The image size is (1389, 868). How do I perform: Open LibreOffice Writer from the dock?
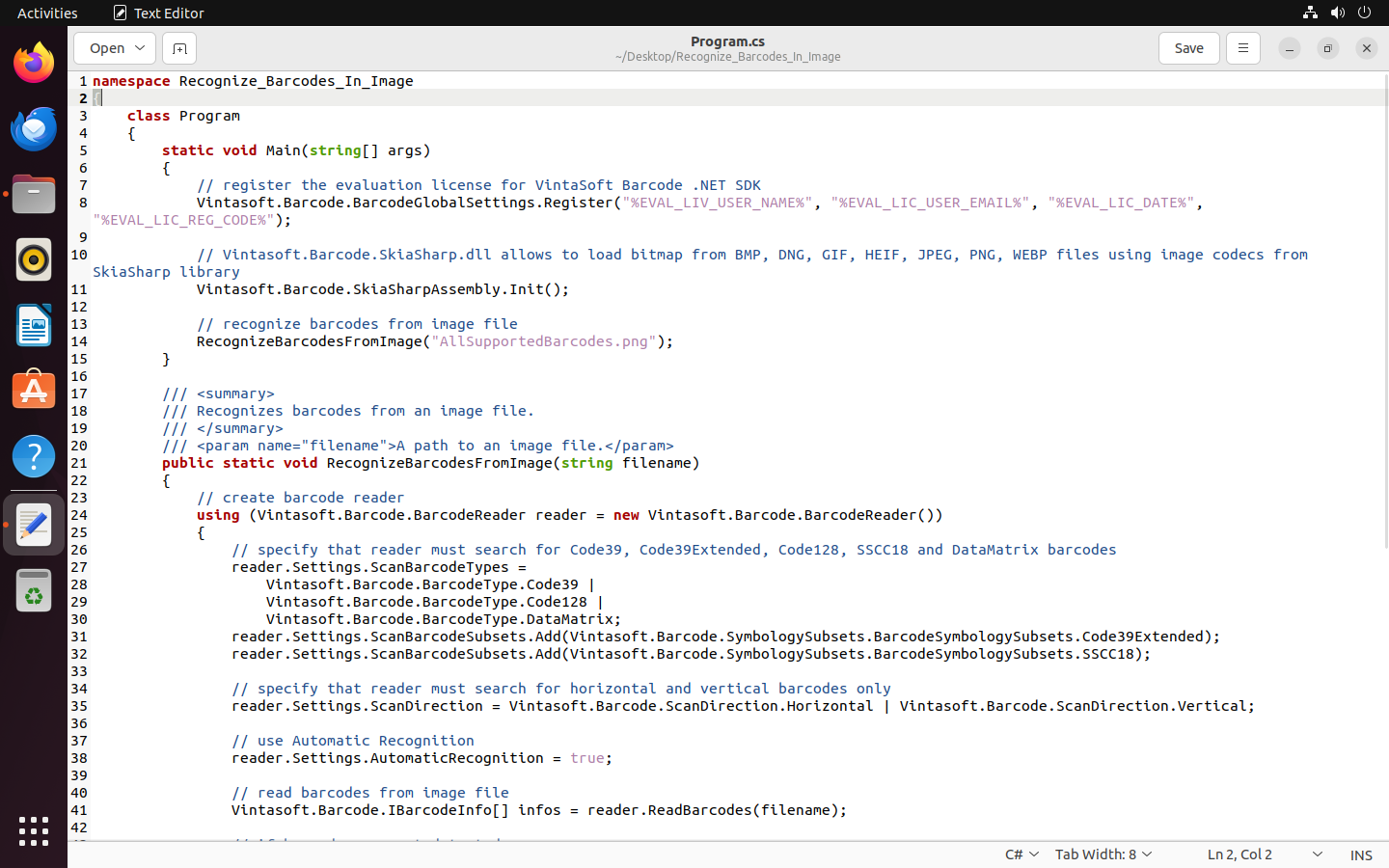pos(34,326)
